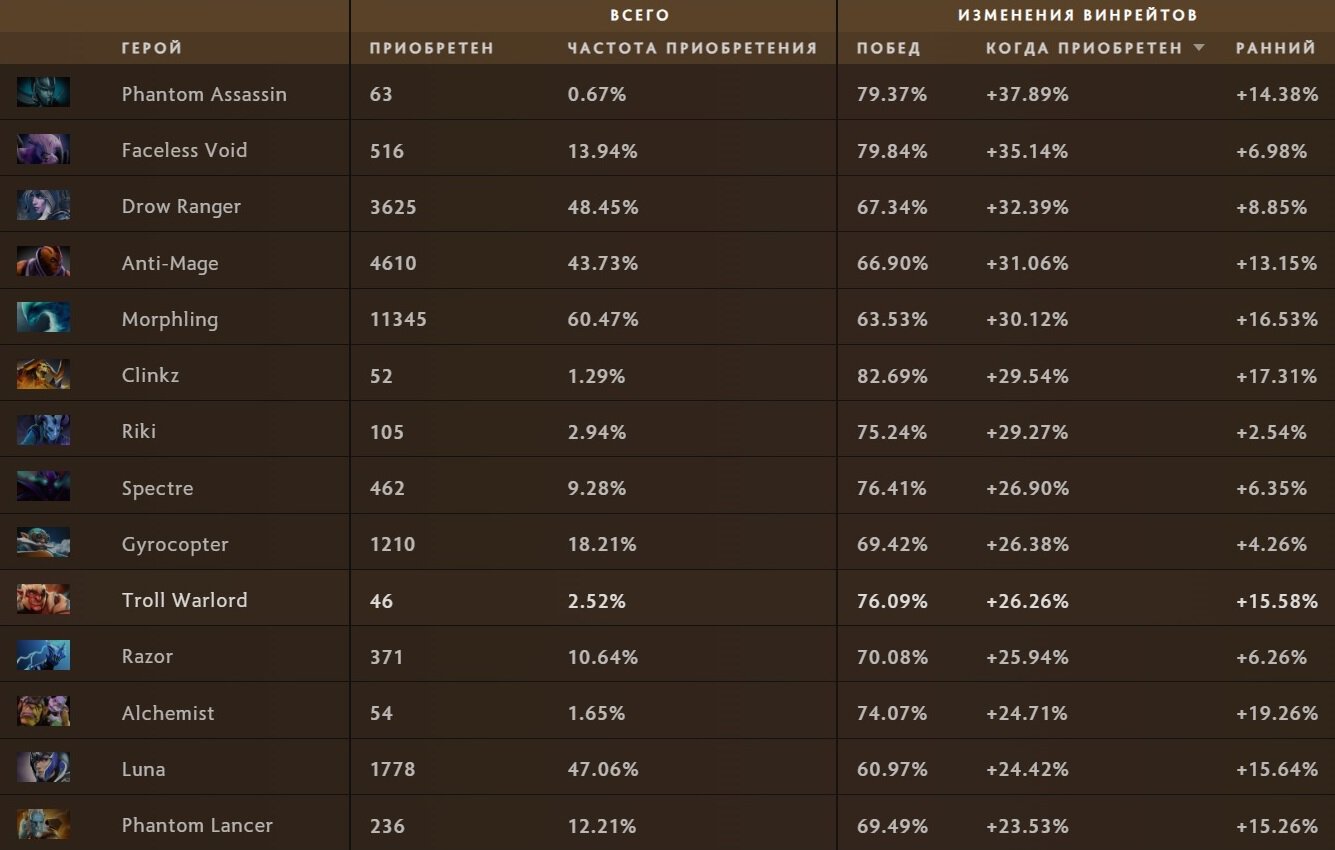Sort by the Герой column header
Image resolution: width=1335 pixels, height=850 pixels.
tap(152, 48)
